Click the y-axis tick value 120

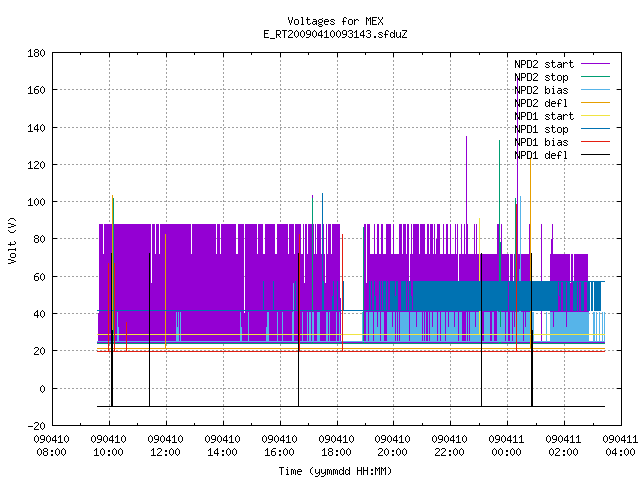pos(36,164)
